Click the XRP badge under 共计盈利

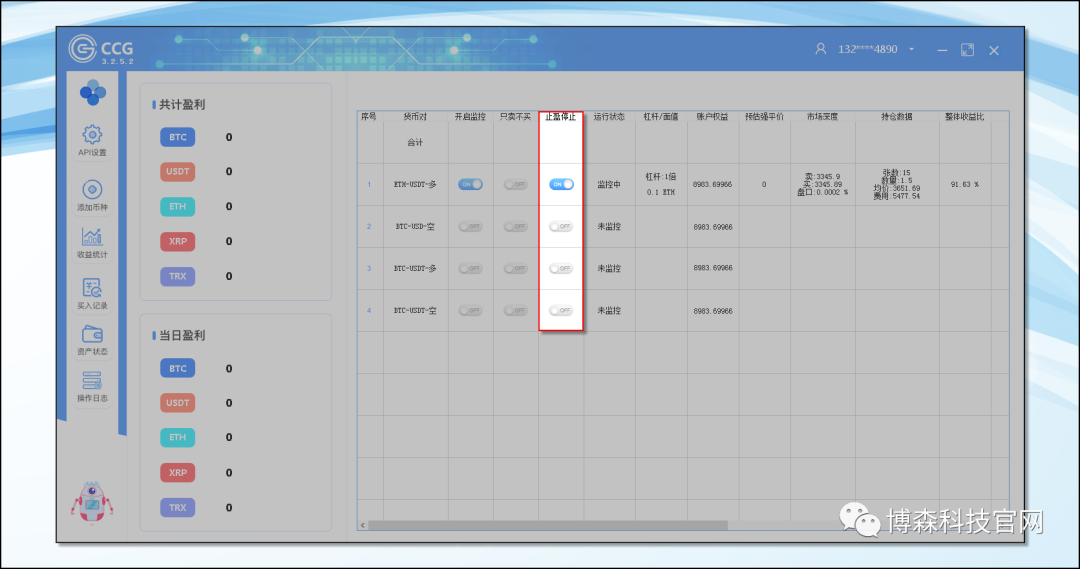coord(178,242)
